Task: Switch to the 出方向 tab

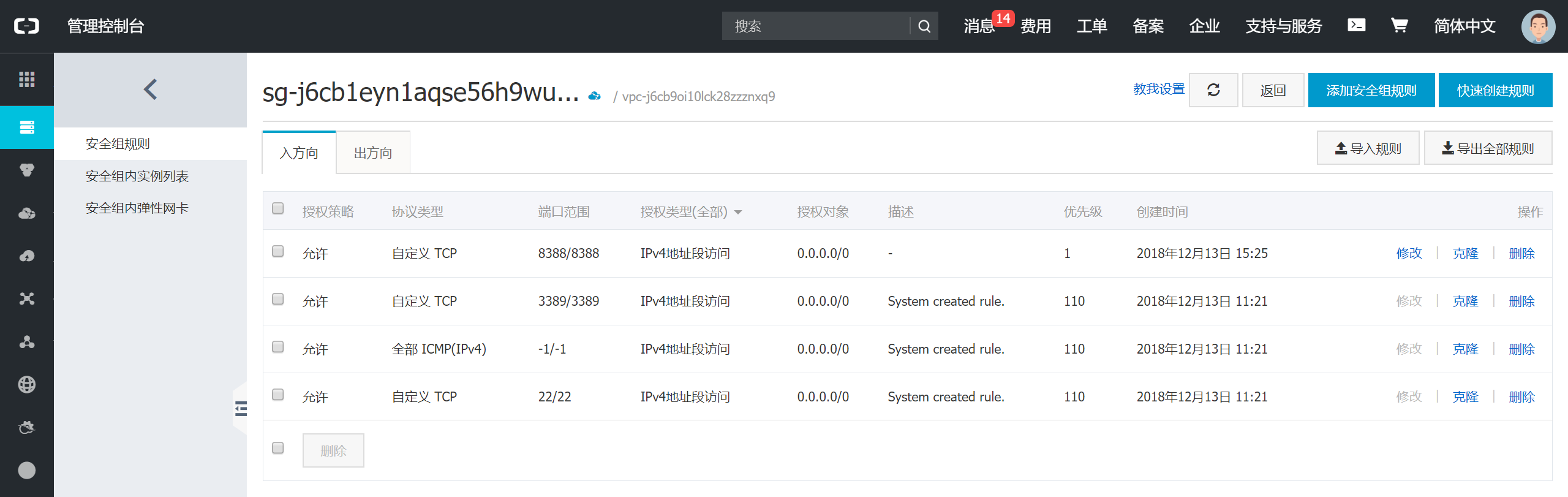Action: click(373, 153)
